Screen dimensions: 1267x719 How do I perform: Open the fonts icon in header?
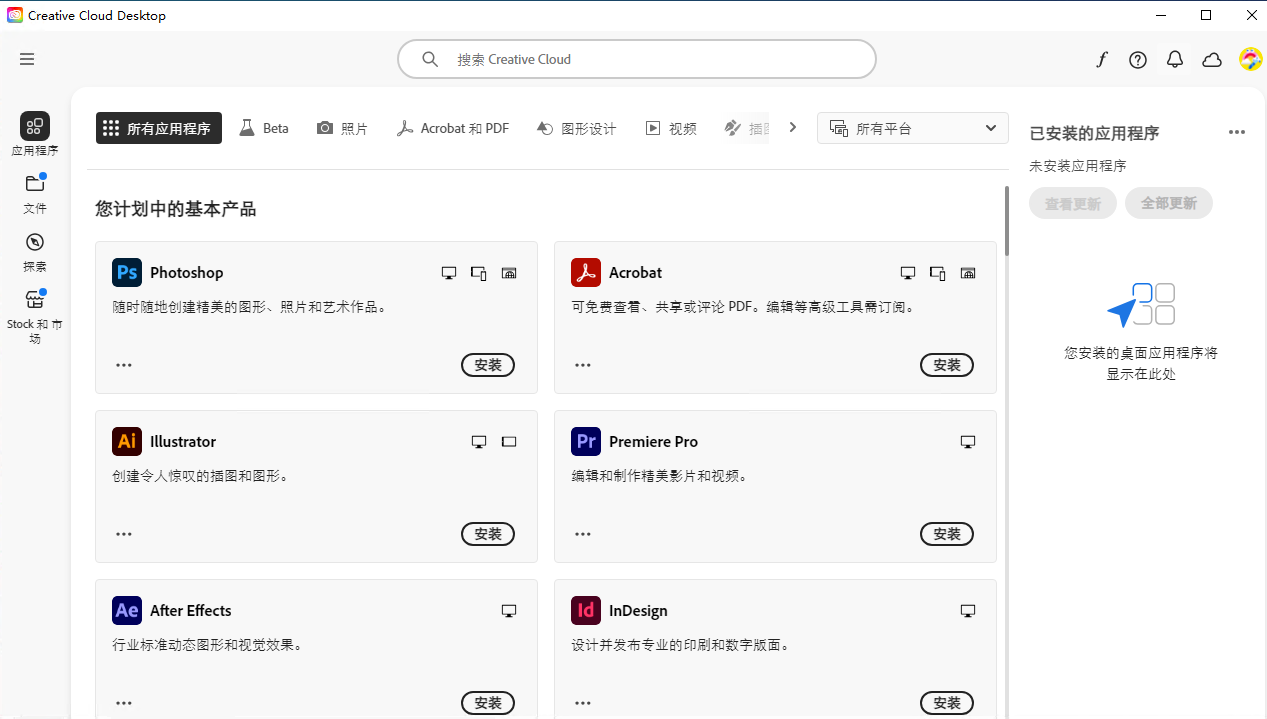click(x=1101, y=60)
